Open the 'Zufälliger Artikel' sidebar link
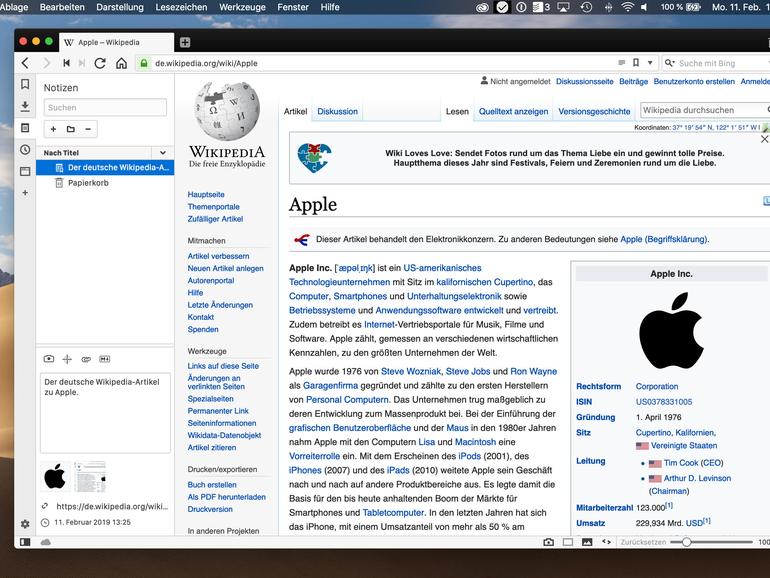This screenshot has width=770, height=578. (x=215, y=219)
